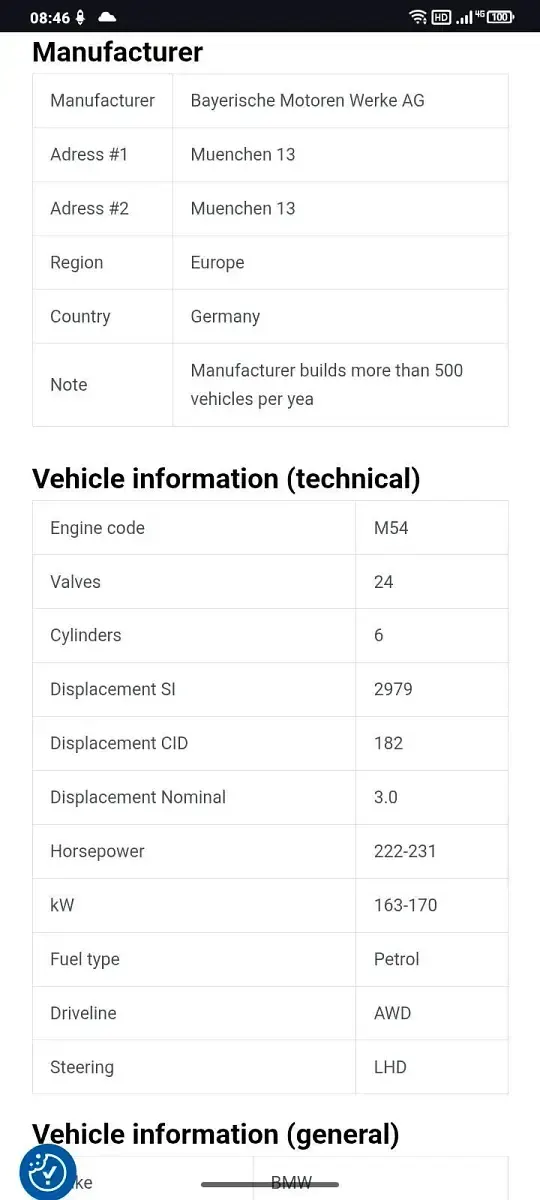
Task: Tap the home gesture bar at bottom
Action: coord(270,1185)
